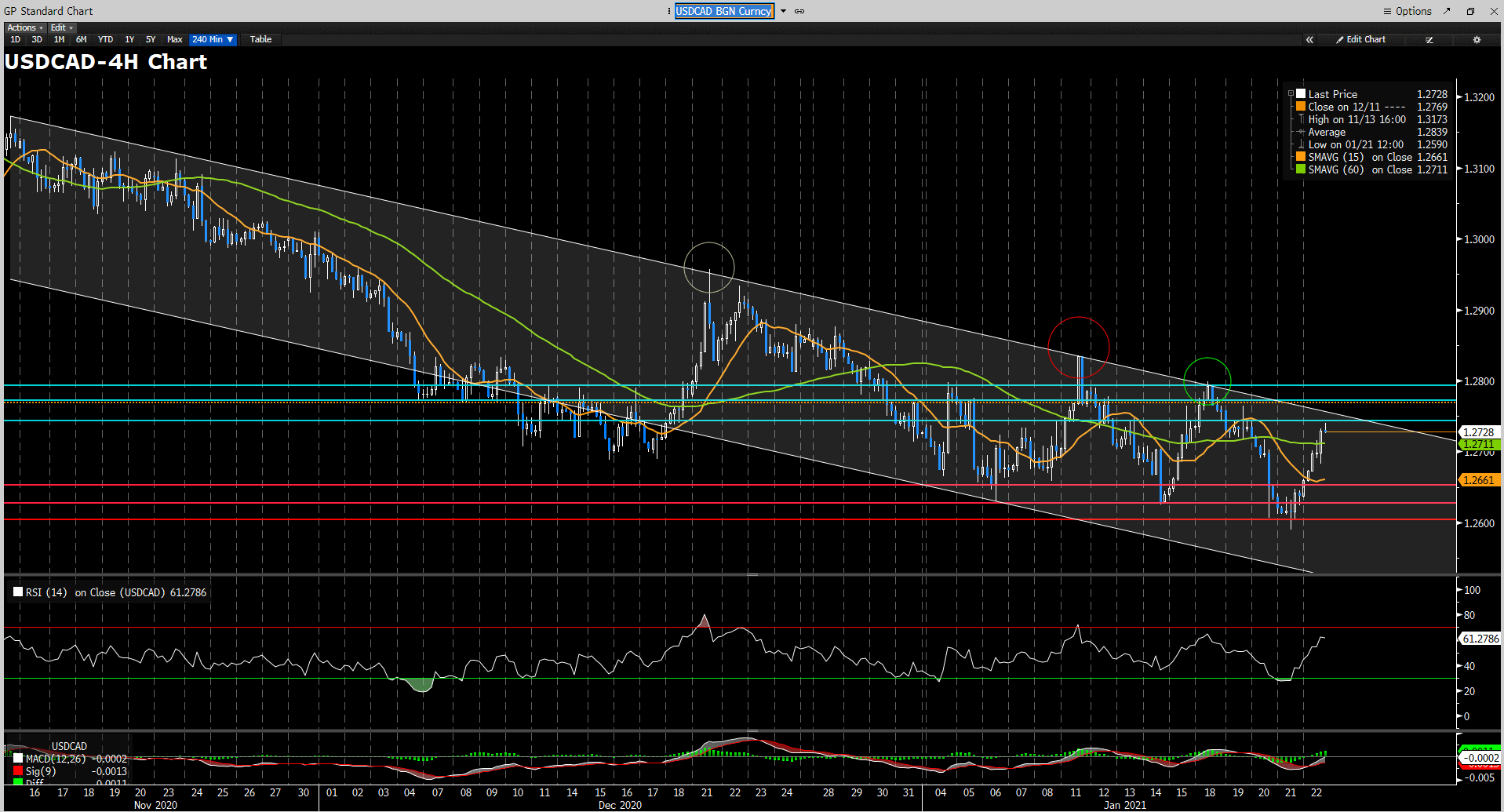Open the Options hamburger menu
This screenshot has height=812, width=1504.
(x=1407, y=11)
